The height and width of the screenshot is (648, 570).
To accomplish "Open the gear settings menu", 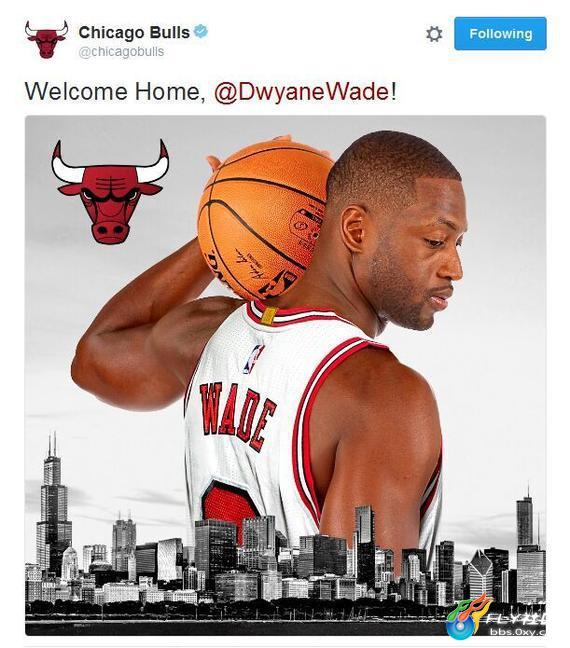I will click(434, 34).
